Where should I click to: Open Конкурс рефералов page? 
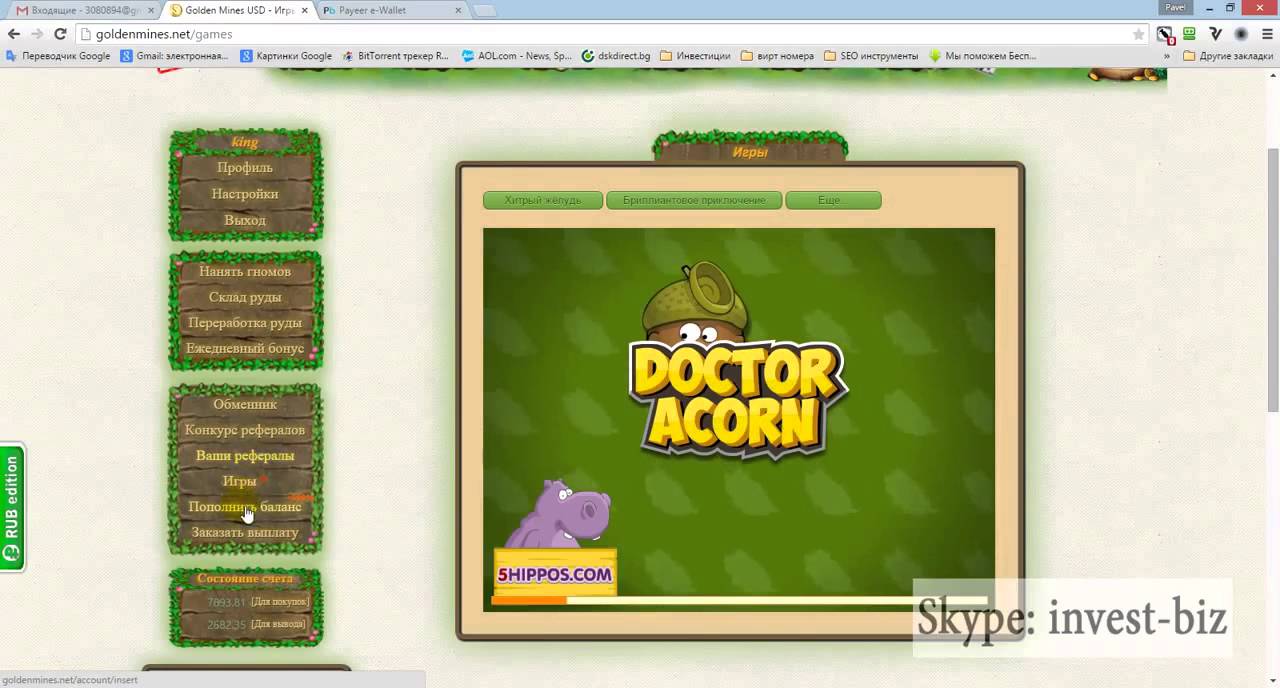pos(245,430)
